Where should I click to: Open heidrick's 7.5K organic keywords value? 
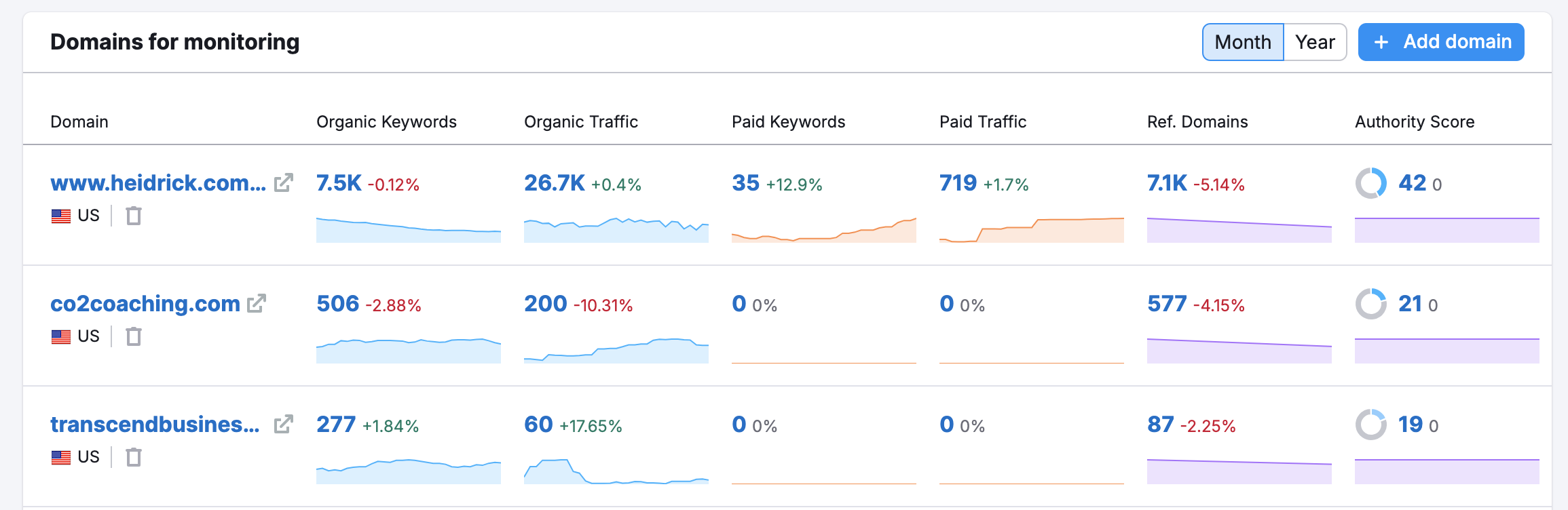(339, 183)
